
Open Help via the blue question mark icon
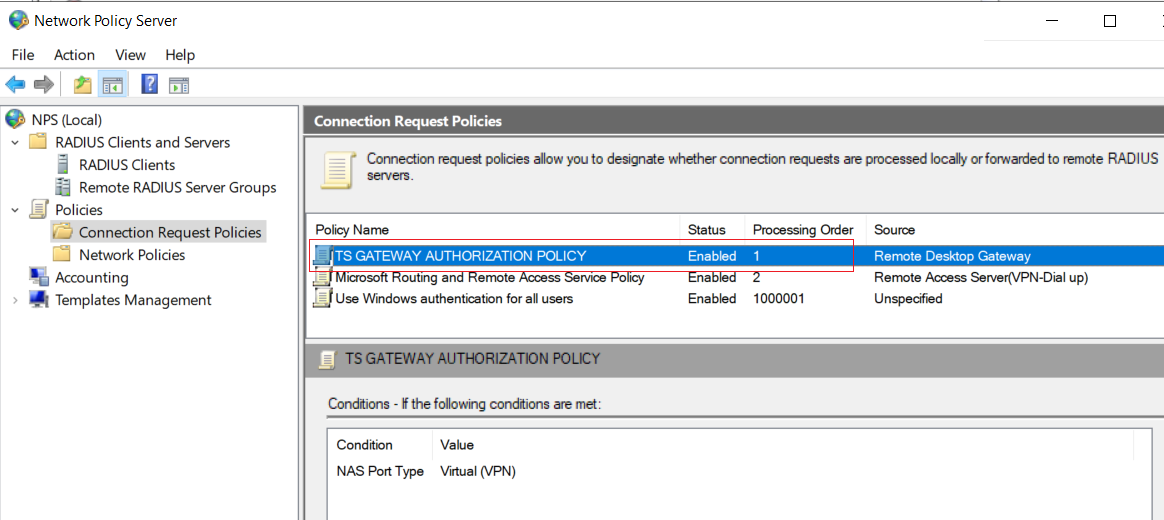pyautogui.click(x=149, y=84)
